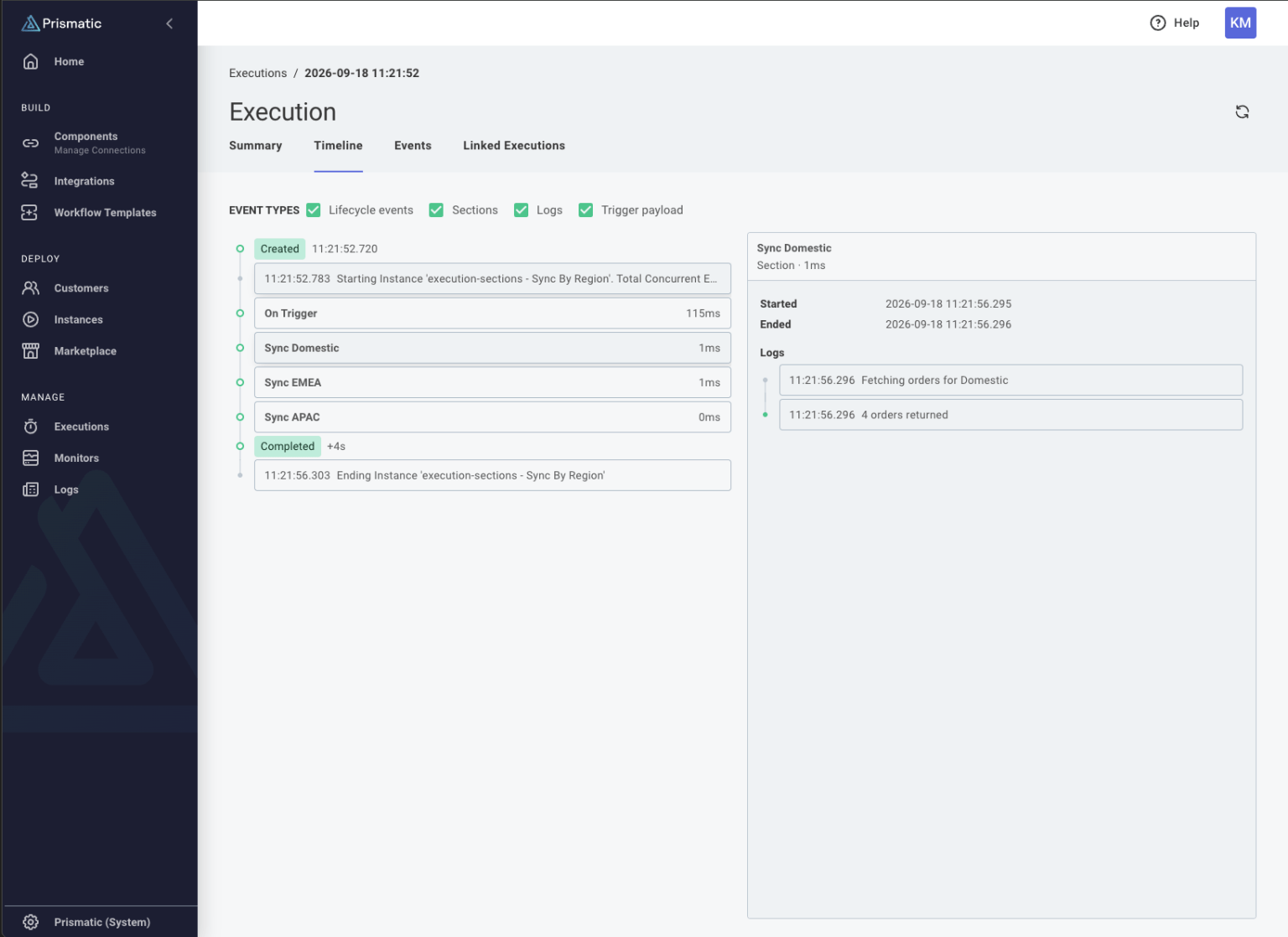Click the Customers people icon
Screen dimensions: 1288x937
[x=30, y=287]
